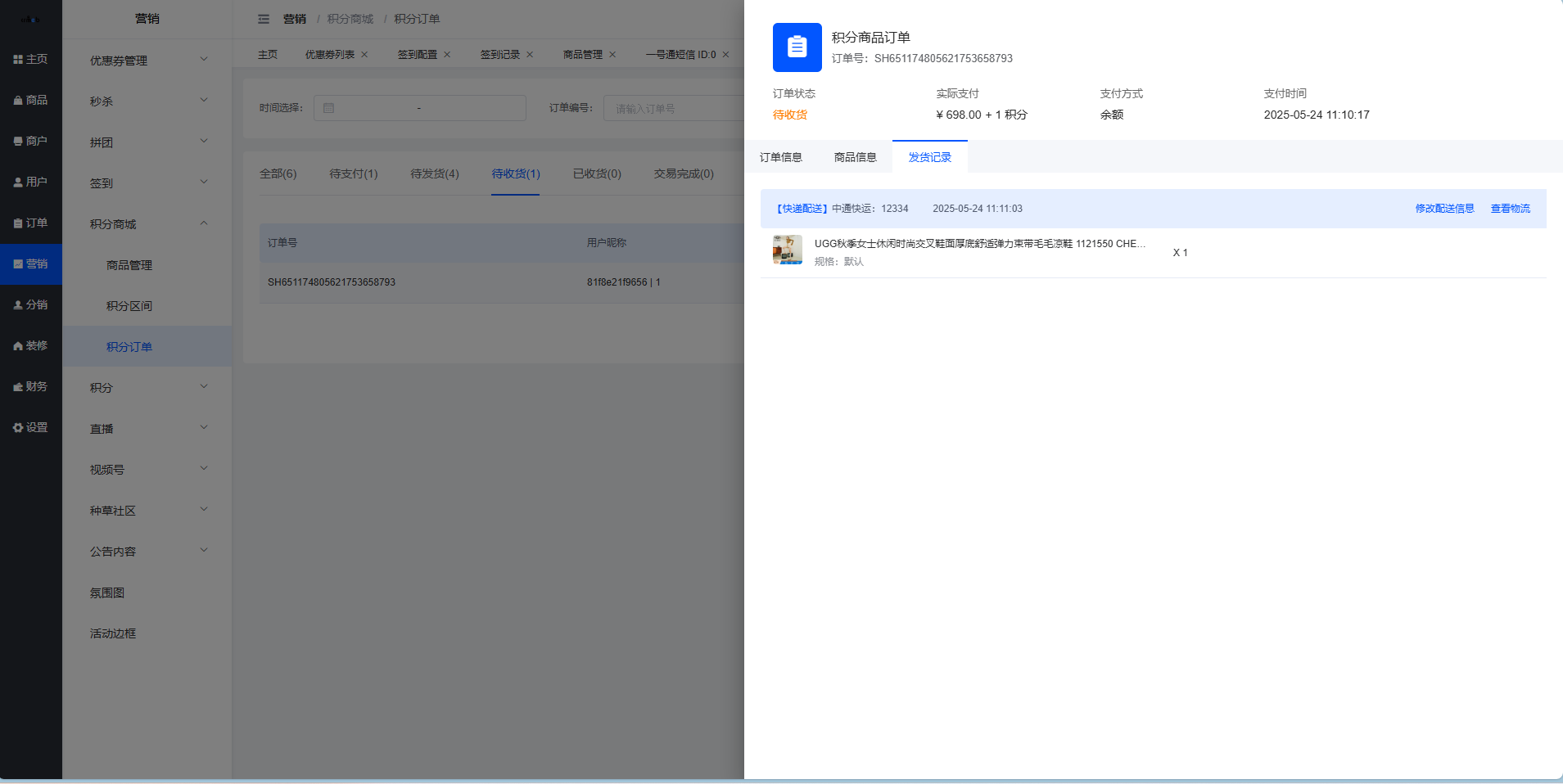The image size is (1563, 784).
Task: Click the 修改配送信息 link
Action: [1444, 209]
